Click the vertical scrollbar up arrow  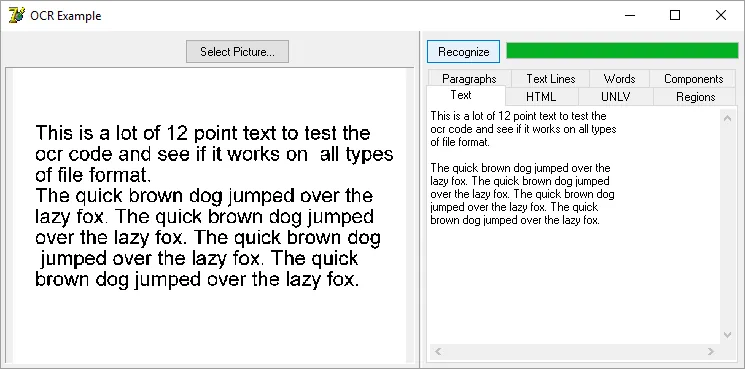(727, 118)
